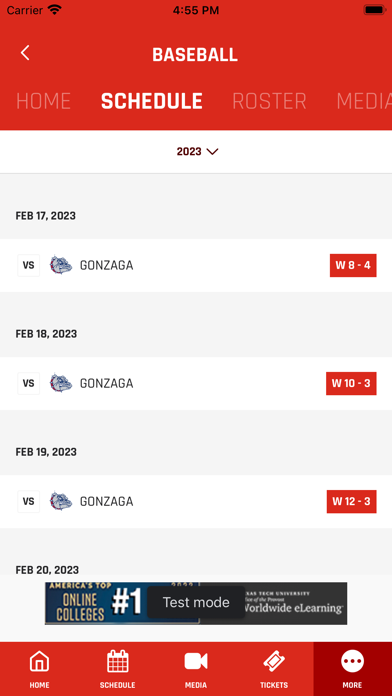Click the chevron next to 2023
This screenshot has width=392, height=696.
coord(212,152)
